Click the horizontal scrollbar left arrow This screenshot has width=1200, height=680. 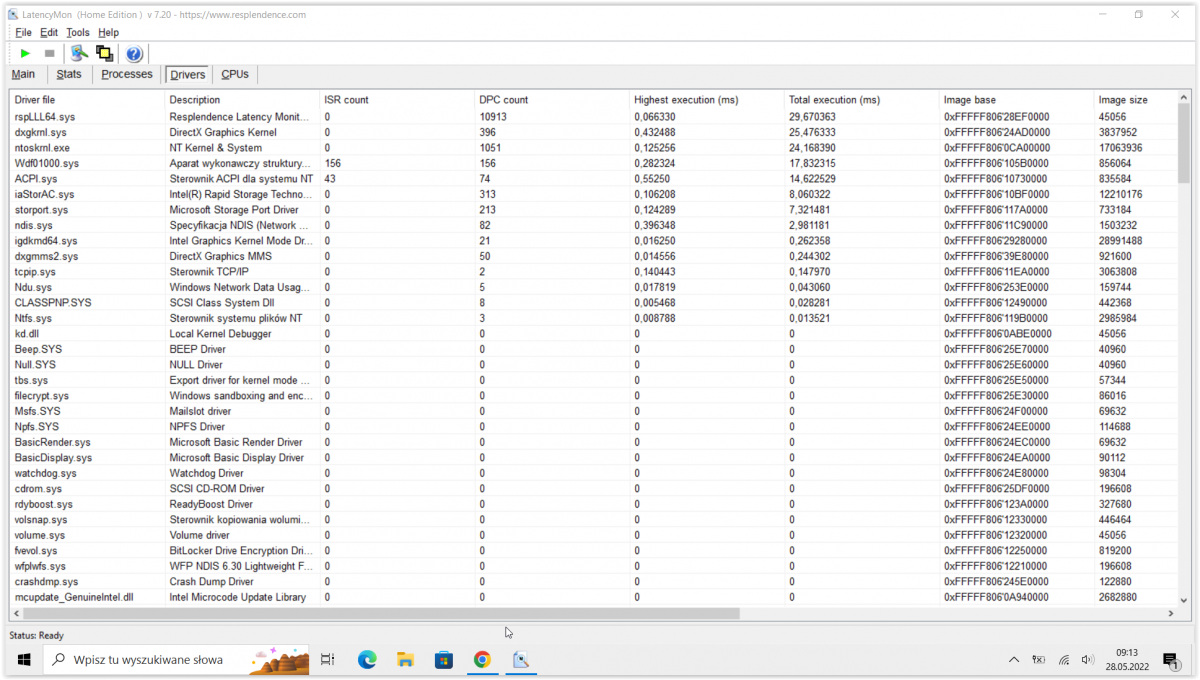click(x=16, y=613)
